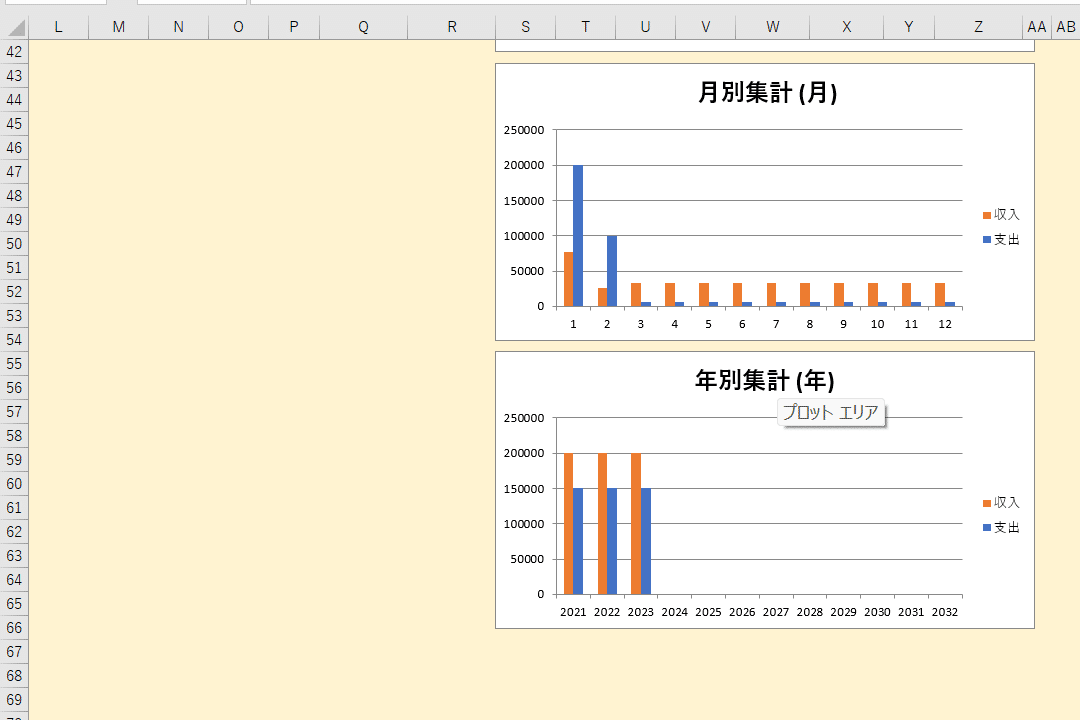
Task: Select column Y header
Action: [x=909, y=27]
